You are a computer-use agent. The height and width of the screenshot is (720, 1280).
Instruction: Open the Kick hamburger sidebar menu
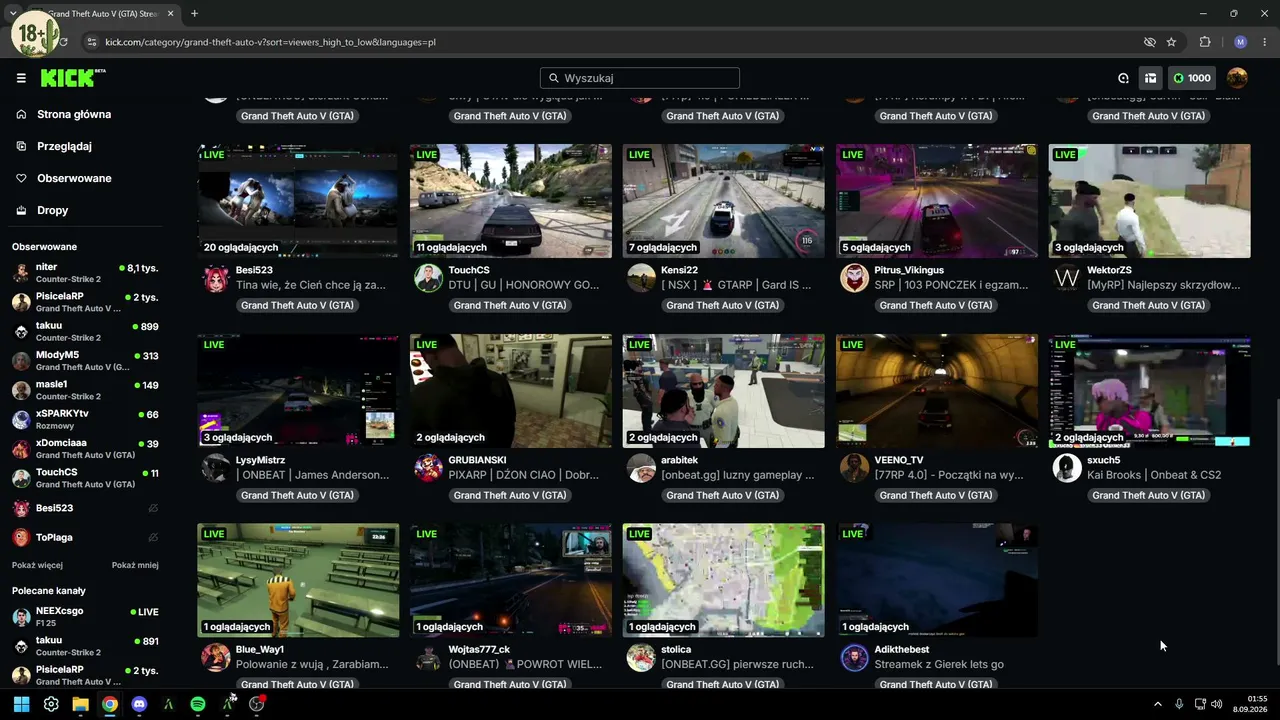(21, 78)
